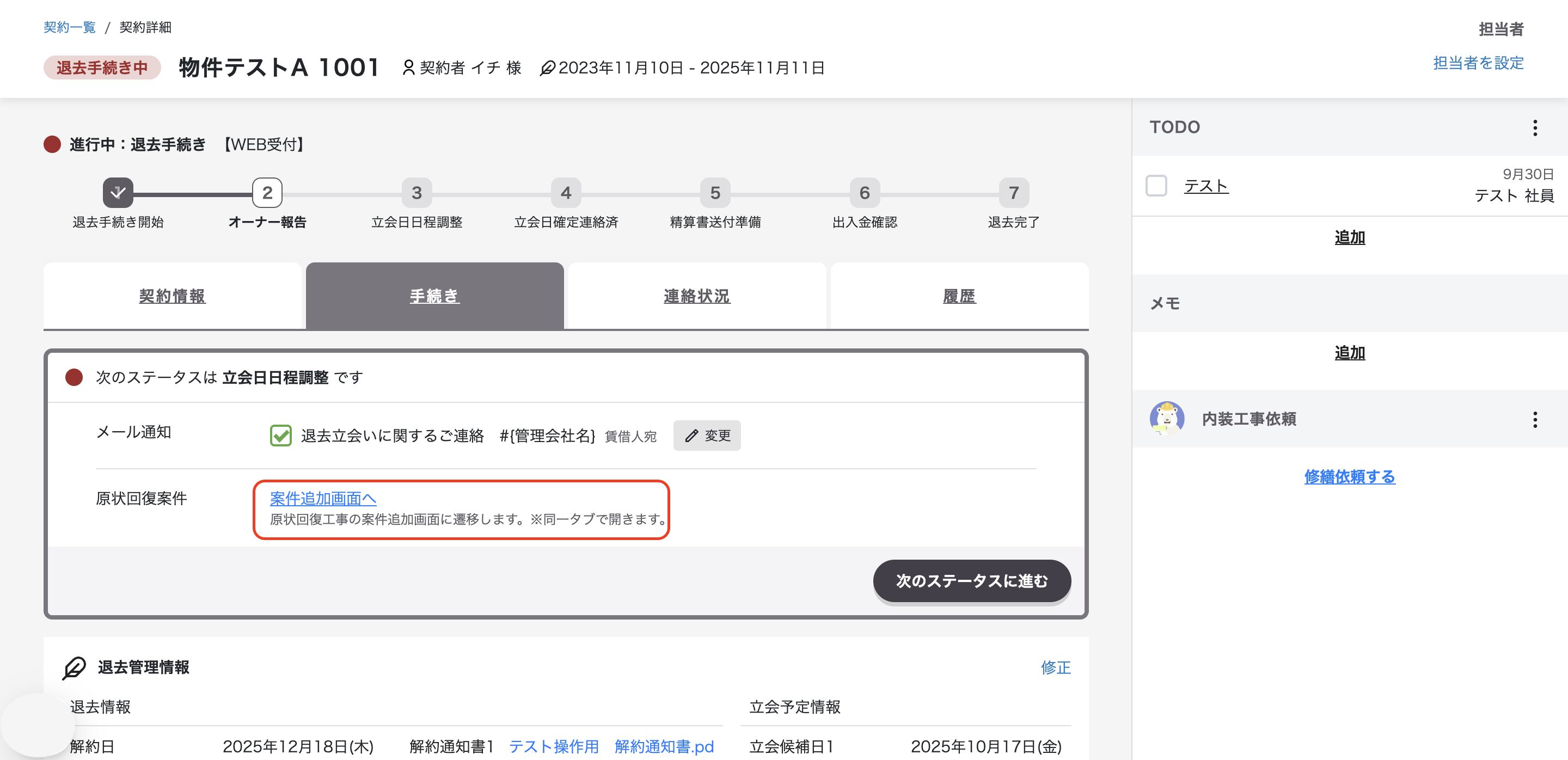
Task: Select step 4 立会日確定連絡済
Action: tap(566, 193)
